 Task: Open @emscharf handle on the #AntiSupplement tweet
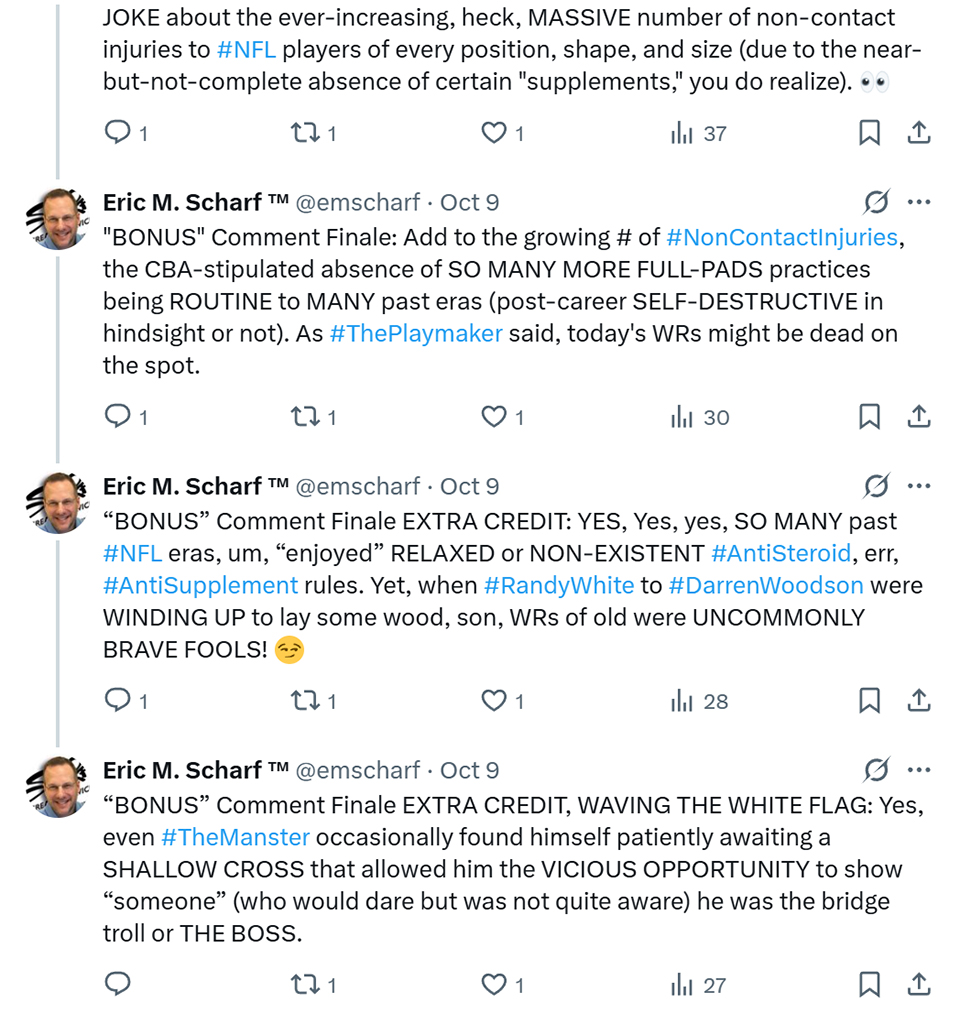tap(357, 487)
